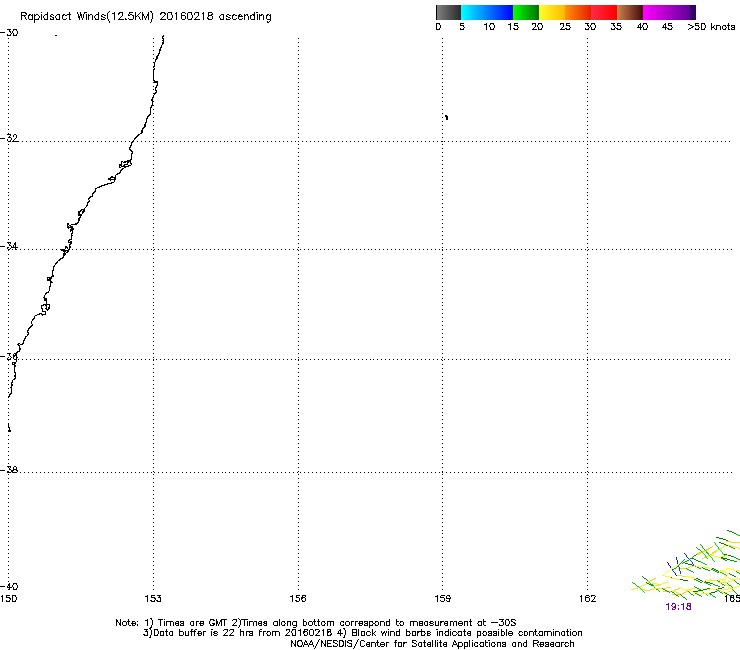This screenshot has width=740, height=650.
Task: Click the small island marker near 159
Action: [446, 117]
